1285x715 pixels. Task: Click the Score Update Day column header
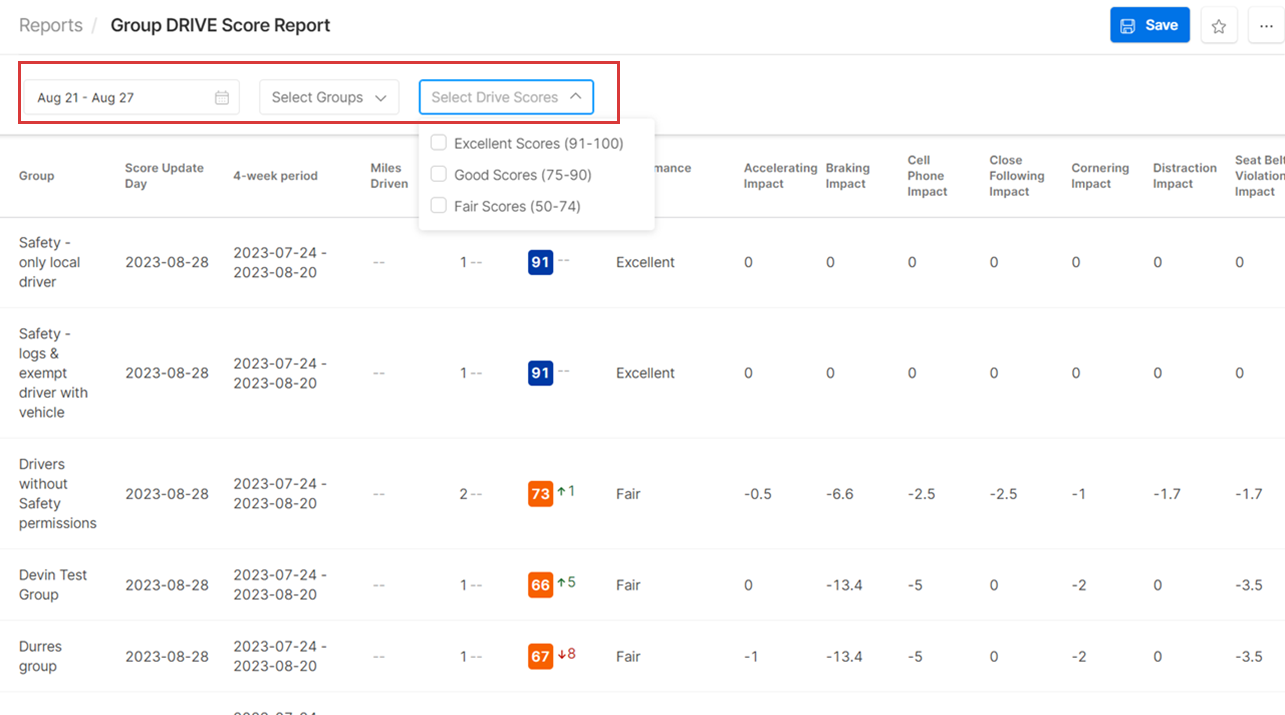162,176
